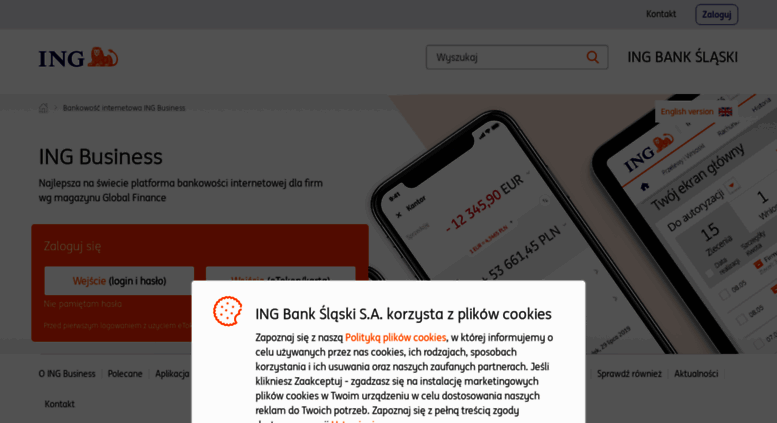Open Bankowość internetowa ING Business breadcrumb
The width and height of the screenshot is (777, 423).
124,108
